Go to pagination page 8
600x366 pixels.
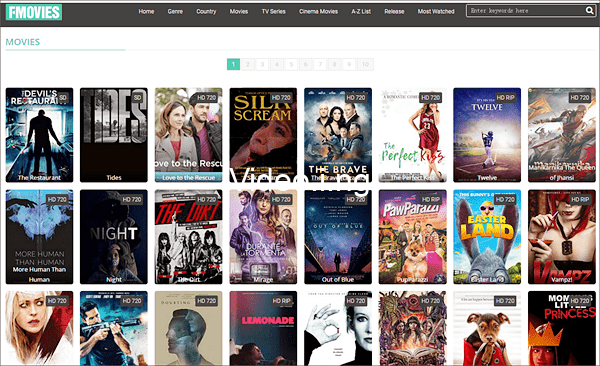335,64
